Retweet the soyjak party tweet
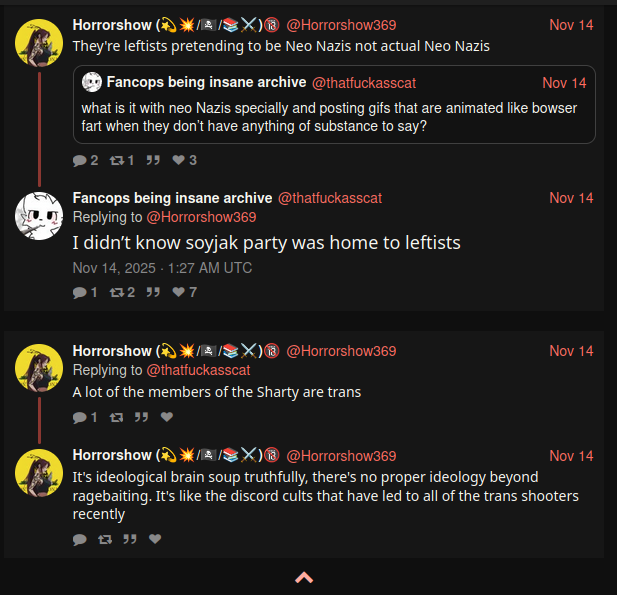617x595 pixels. 116,292
